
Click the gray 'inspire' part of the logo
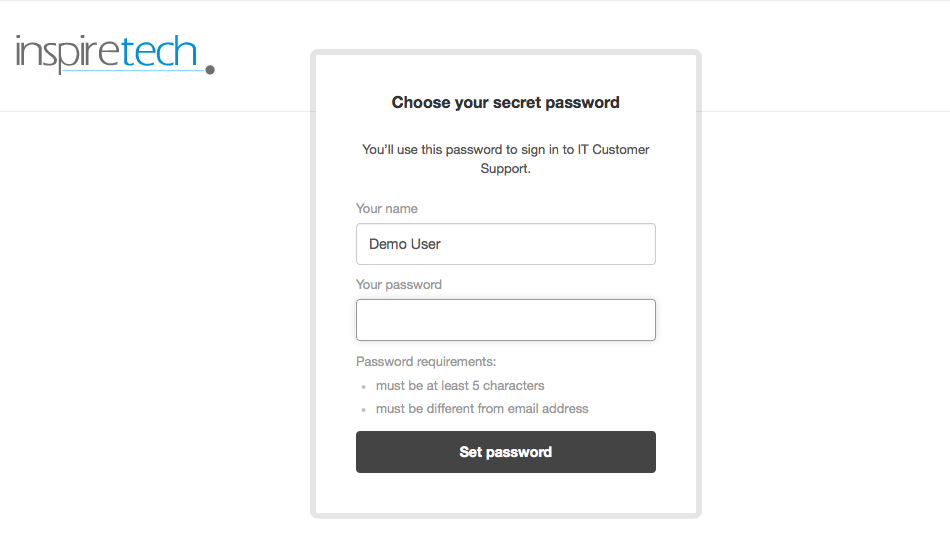click(68, 53)
